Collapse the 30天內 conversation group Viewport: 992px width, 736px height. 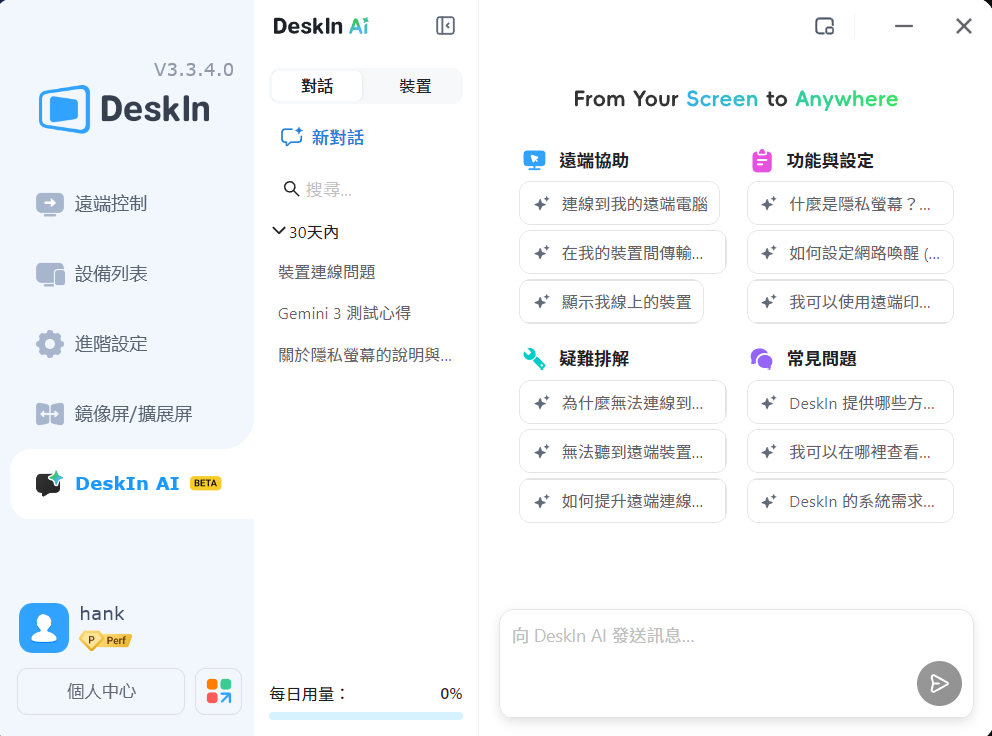pyautogui.click(x=279, y=232)
